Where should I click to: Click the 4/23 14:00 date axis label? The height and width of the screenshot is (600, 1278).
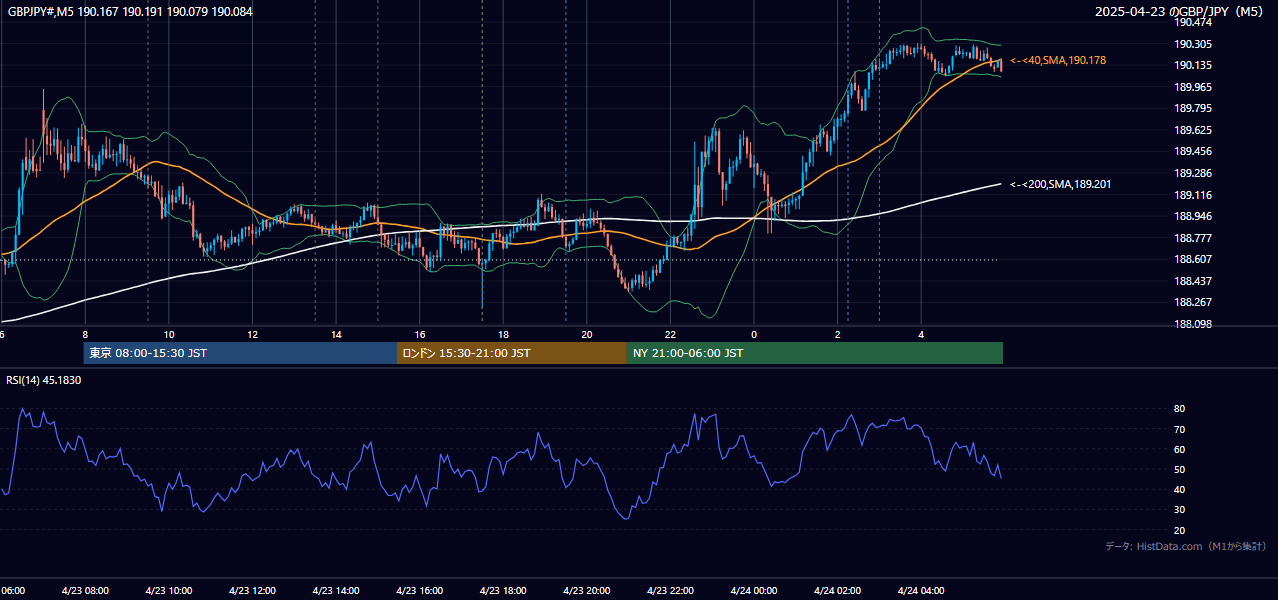pos(336,591)
